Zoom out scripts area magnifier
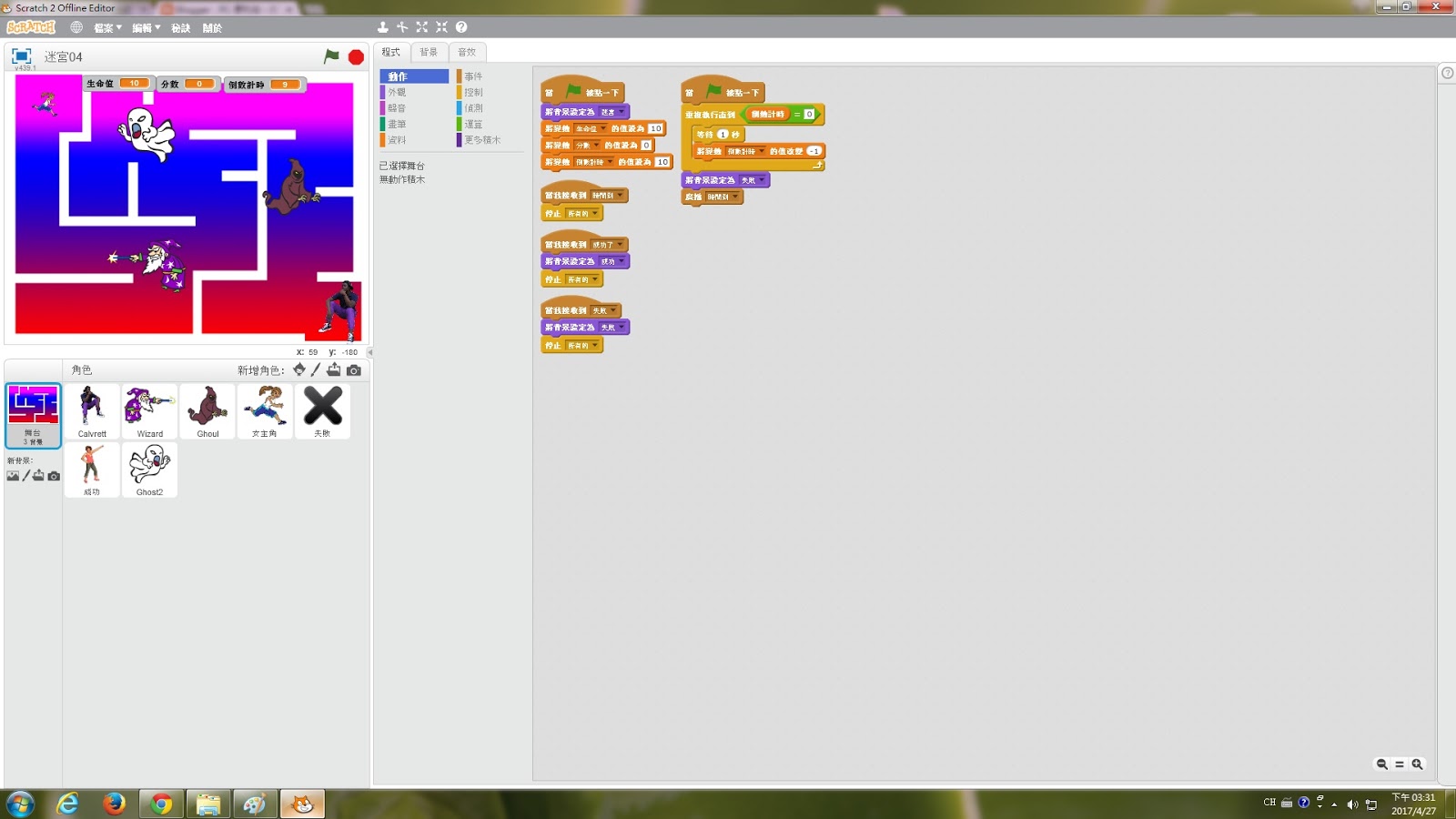The height and width of the screenshot is (819, 1456). pos(1382,764)
